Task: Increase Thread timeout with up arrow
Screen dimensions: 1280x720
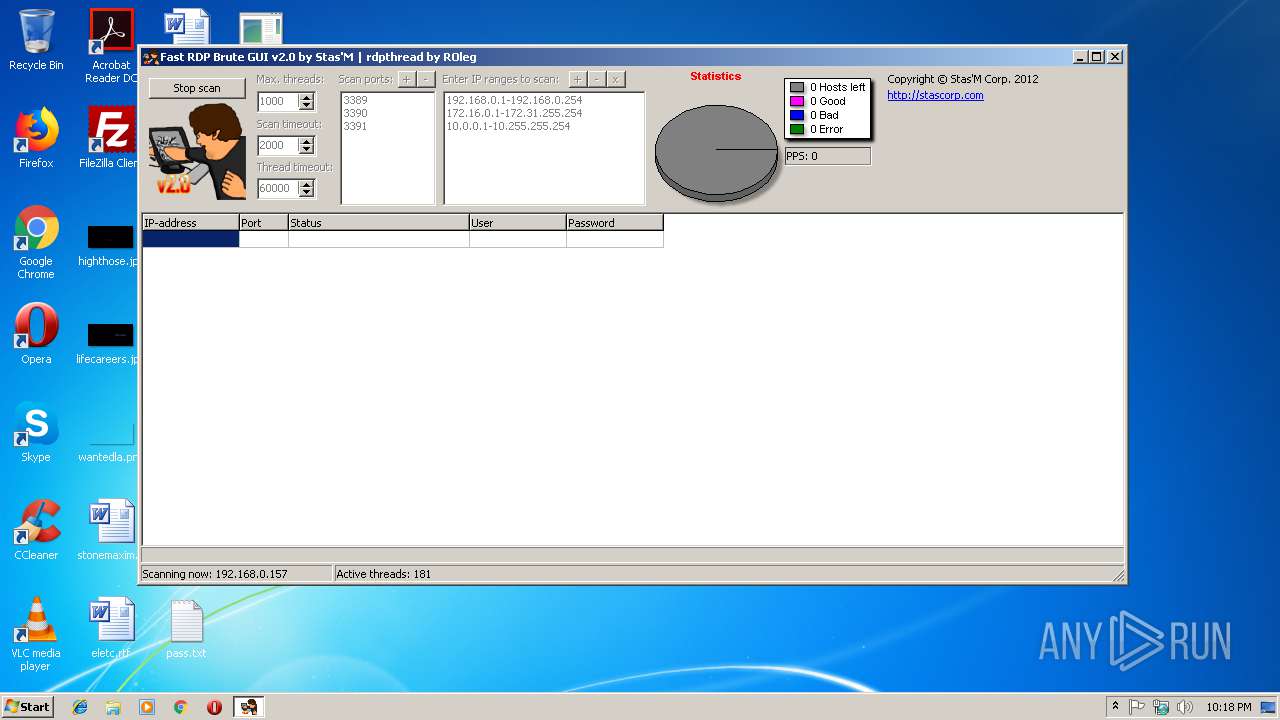Action: [x=307, y=184]
